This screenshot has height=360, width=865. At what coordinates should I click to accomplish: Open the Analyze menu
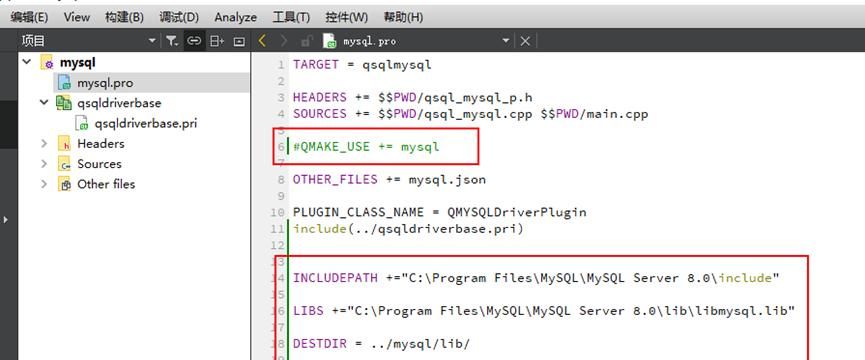tap(236, 17)
